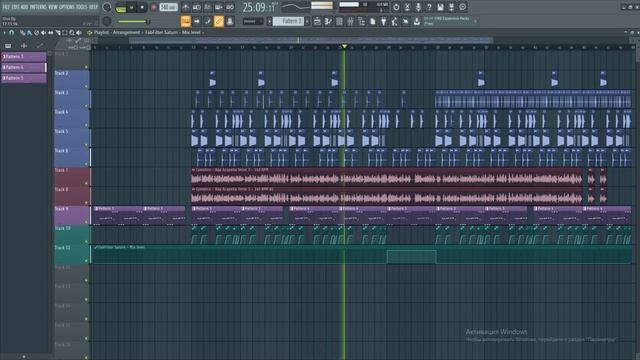Toggle the orange multilink controllers button
The width and height of the screenshot is (640, 360).
[219, 22]
